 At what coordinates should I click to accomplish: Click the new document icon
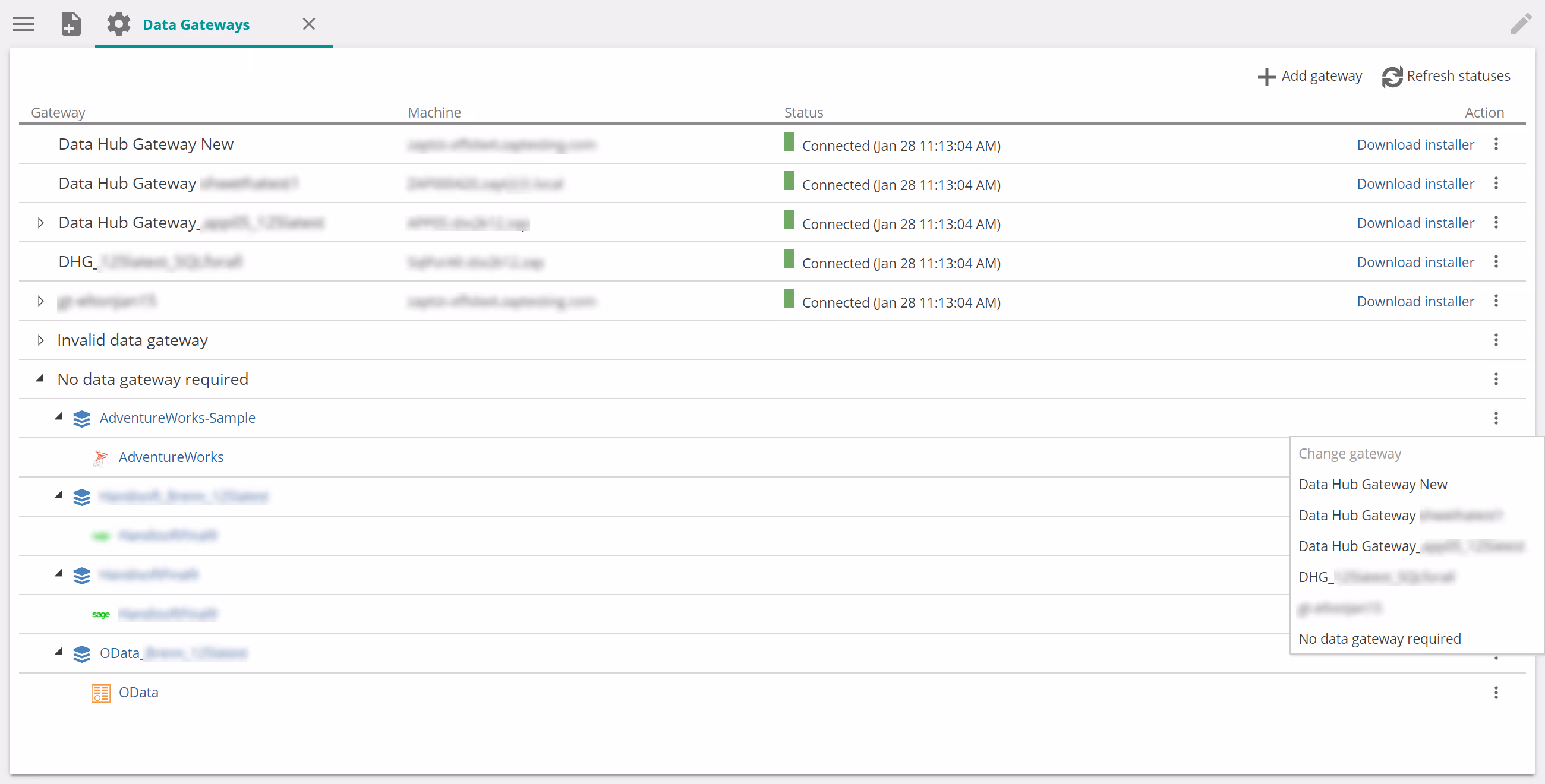click(x=71, y=24)
